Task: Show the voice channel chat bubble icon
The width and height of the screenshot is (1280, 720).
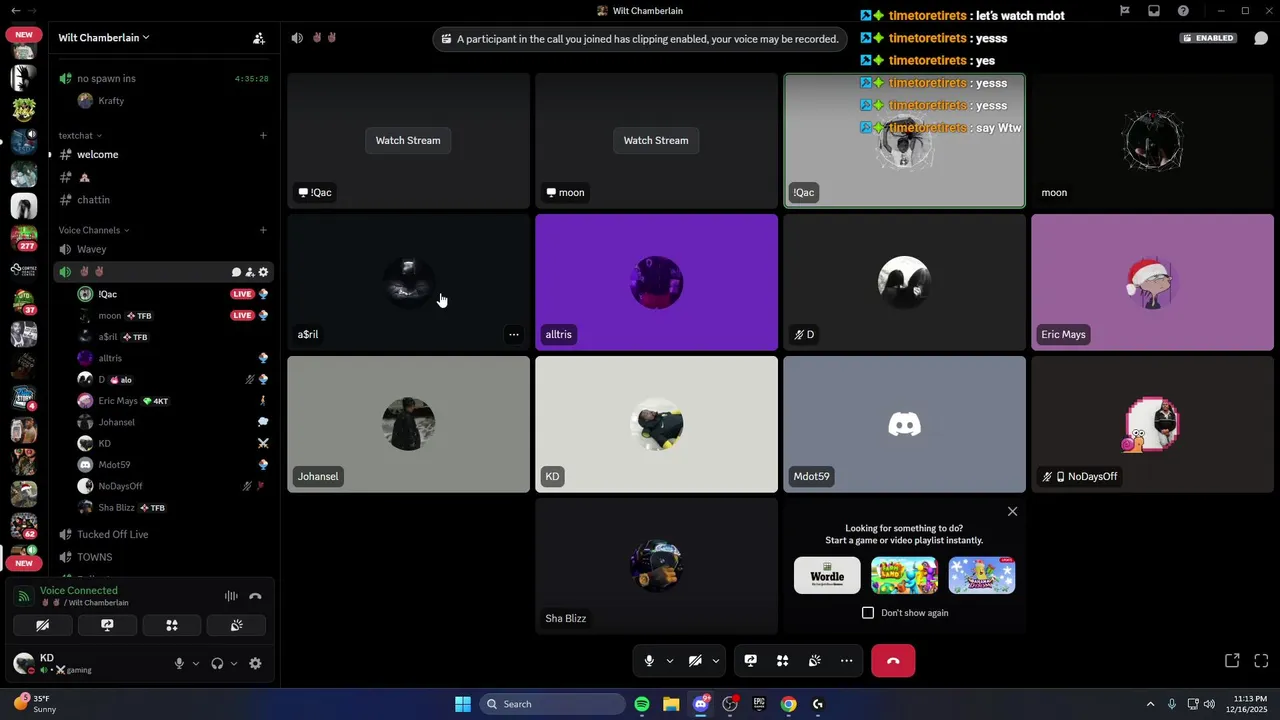Action: (1261, 38)
